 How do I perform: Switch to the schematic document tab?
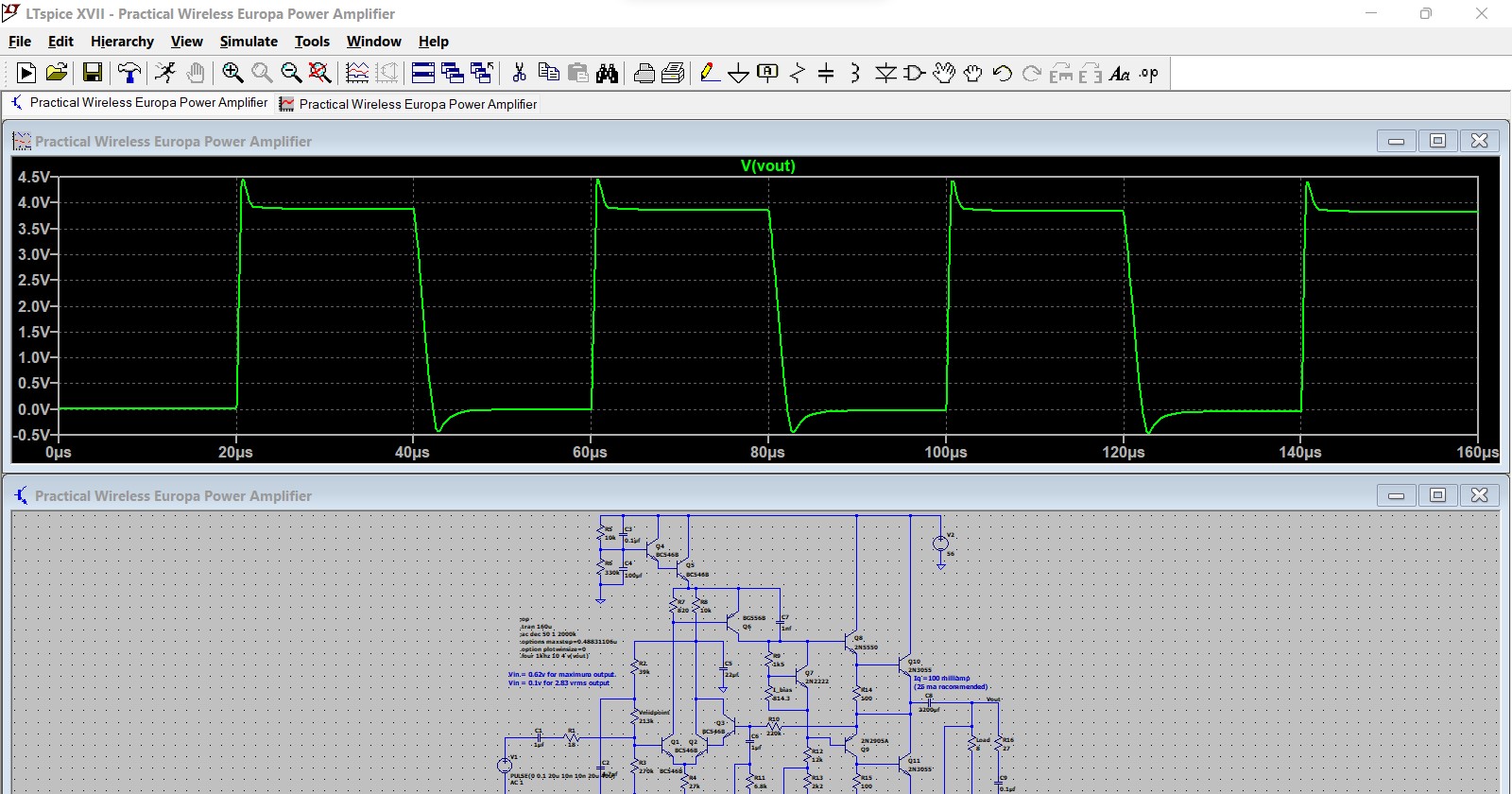point(139,103)
